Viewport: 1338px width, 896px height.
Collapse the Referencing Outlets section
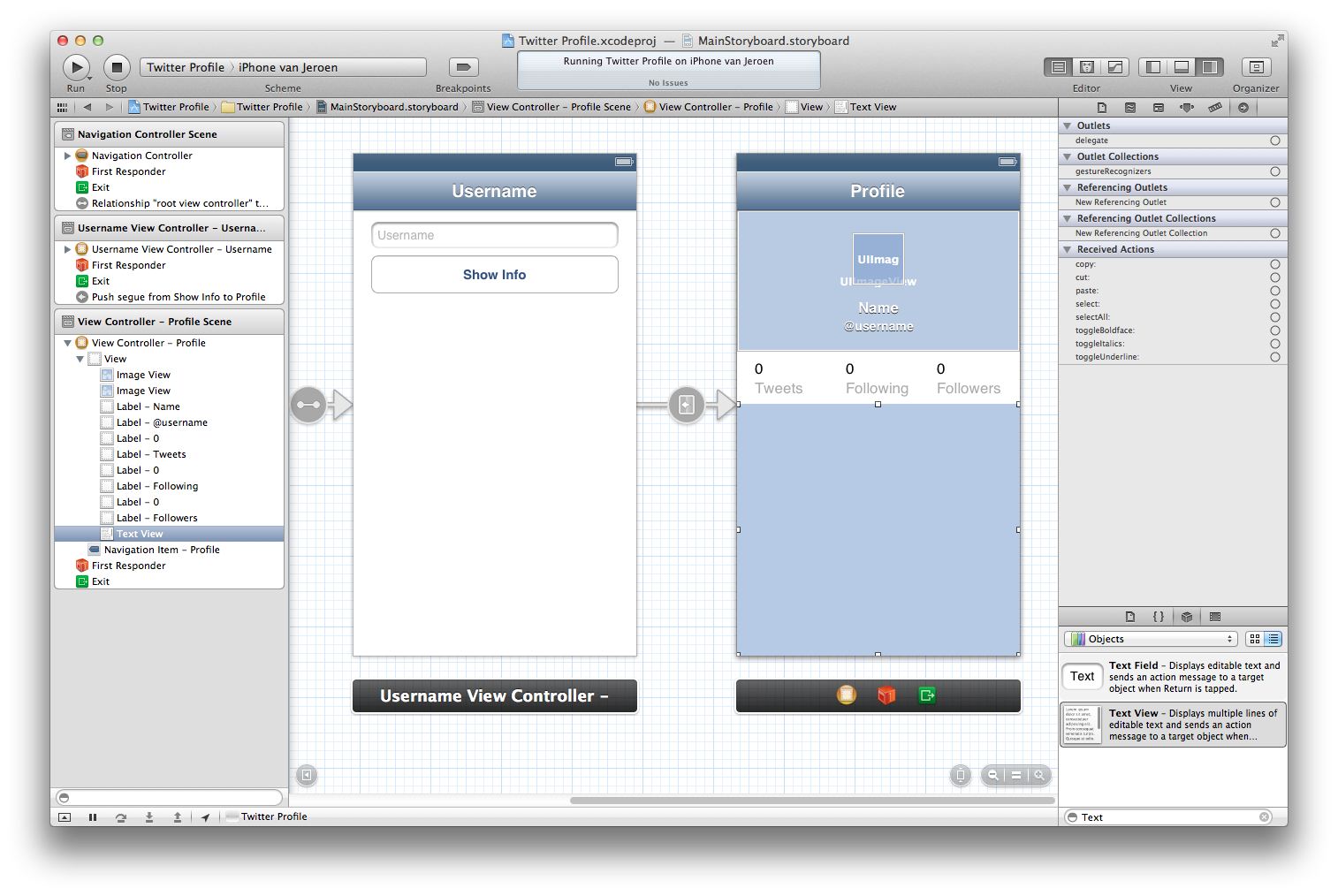[x=1068, y=187]
